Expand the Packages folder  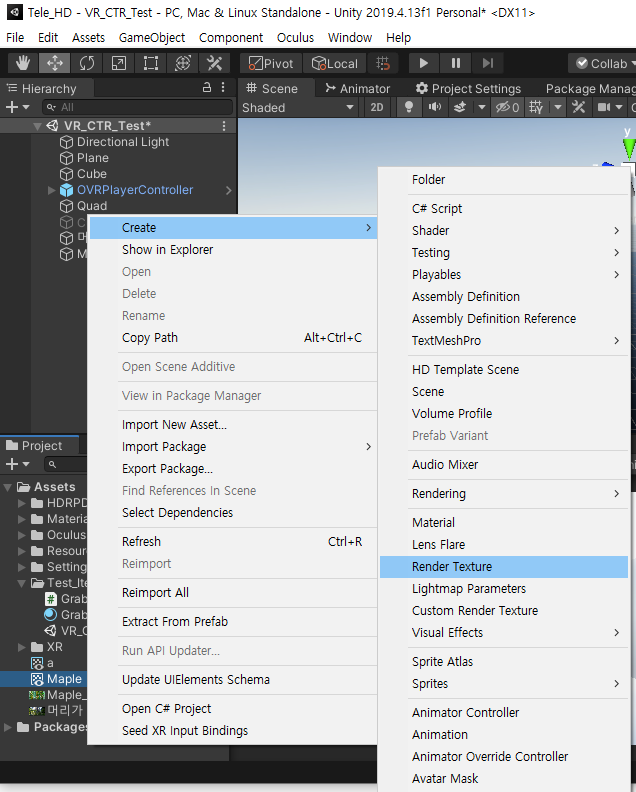8,727
